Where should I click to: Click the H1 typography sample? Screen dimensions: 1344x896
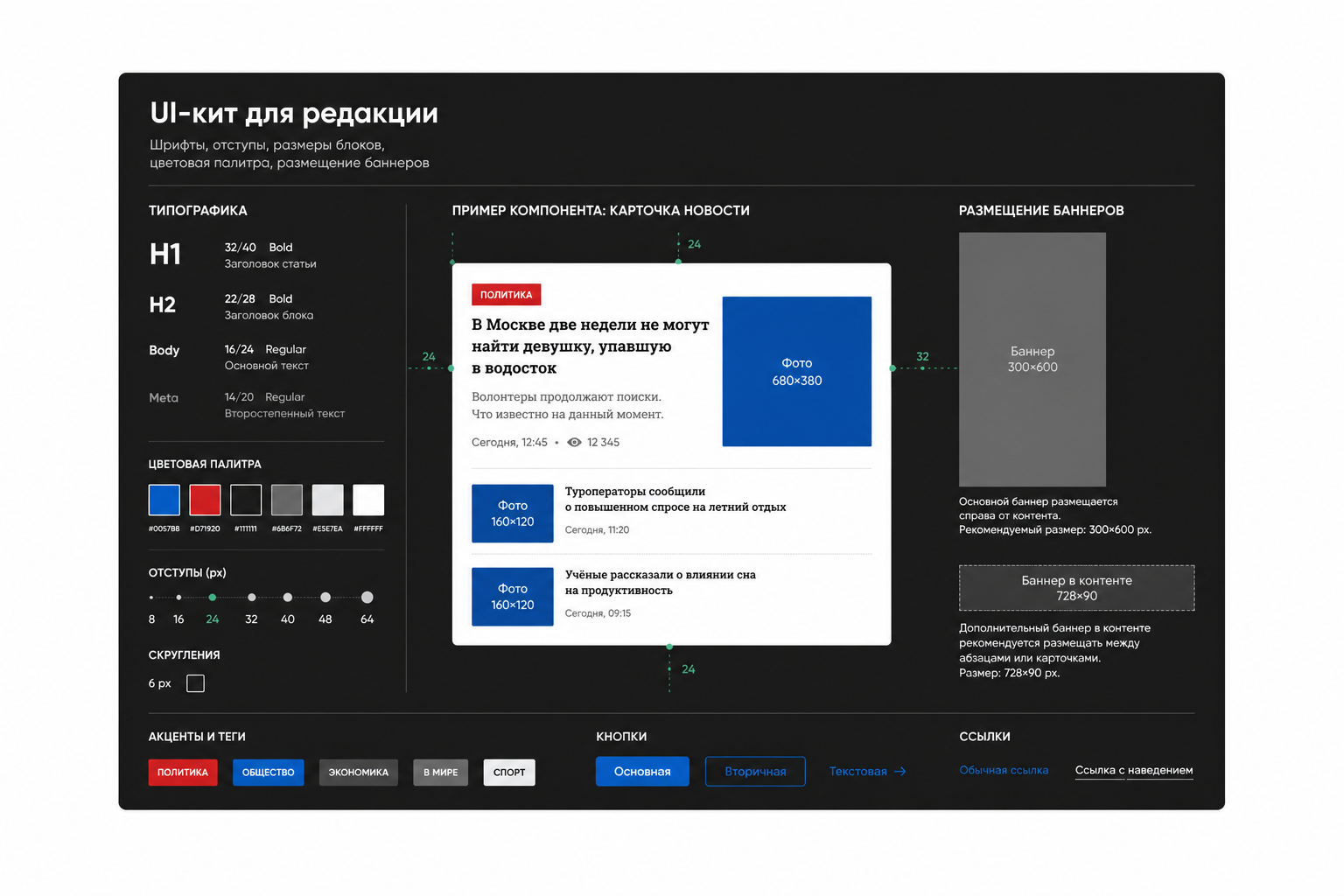[165, 255]
